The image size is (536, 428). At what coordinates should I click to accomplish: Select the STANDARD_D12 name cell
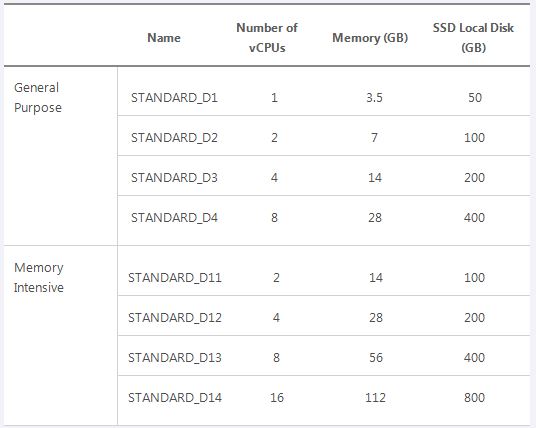(x=175, y=318)
